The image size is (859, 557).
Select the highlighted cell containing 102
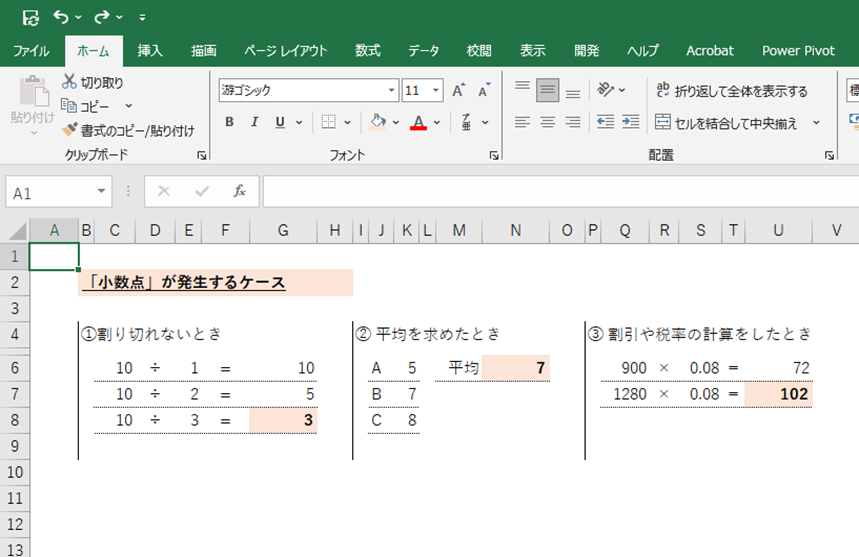click(778, 394)
